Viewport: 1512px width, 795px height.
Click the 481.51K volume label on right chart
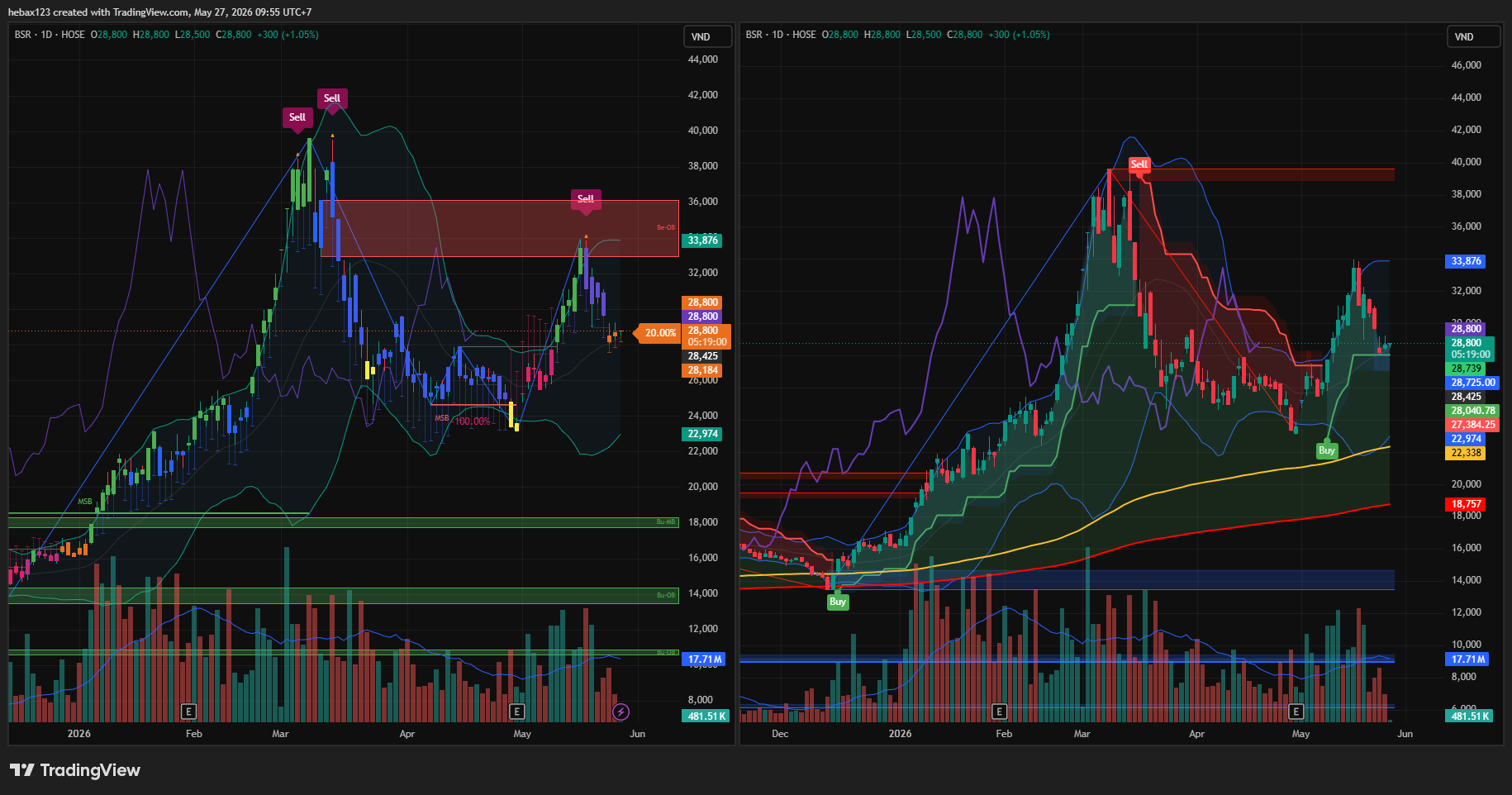point(1471,716)
